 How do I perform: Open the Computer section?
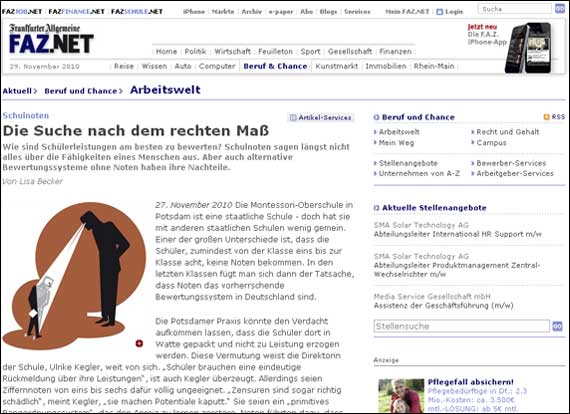[x=217, y=66]
